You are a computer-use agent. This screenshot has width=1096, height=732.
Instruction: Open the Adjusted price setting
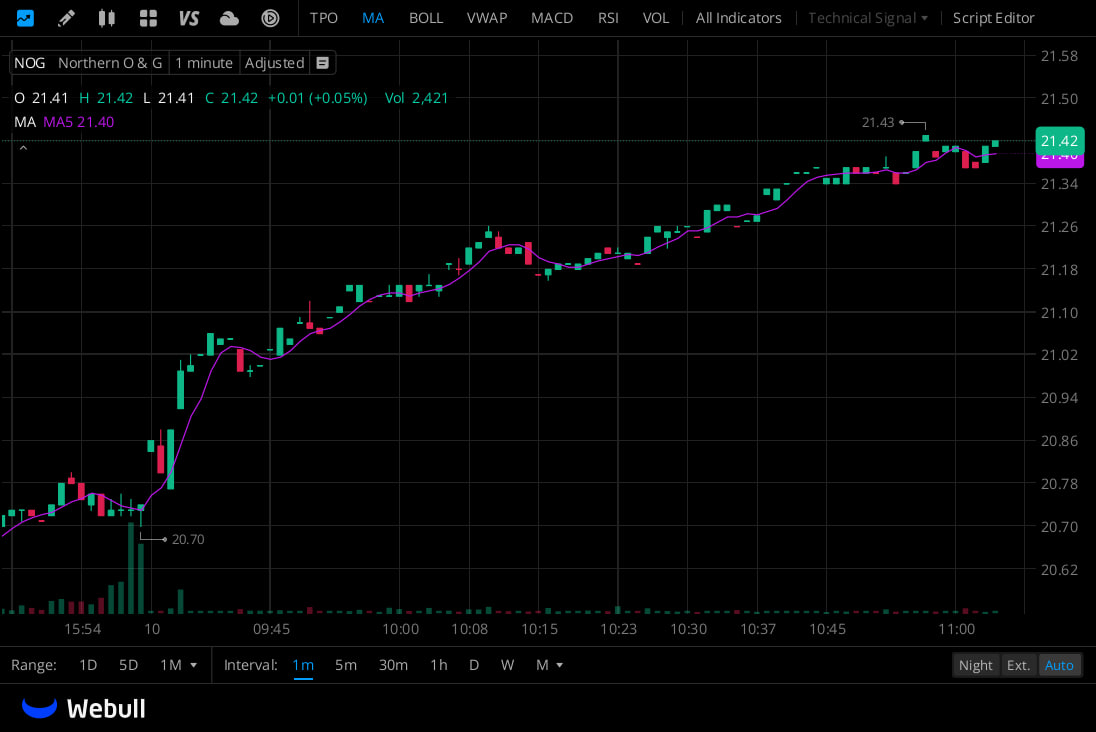274,63
